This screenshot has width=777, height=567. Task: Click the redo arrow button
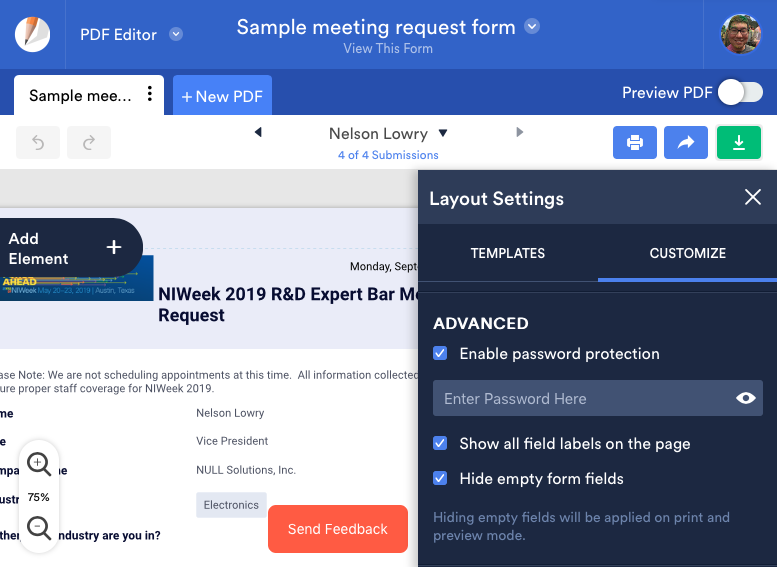point(89,143)
